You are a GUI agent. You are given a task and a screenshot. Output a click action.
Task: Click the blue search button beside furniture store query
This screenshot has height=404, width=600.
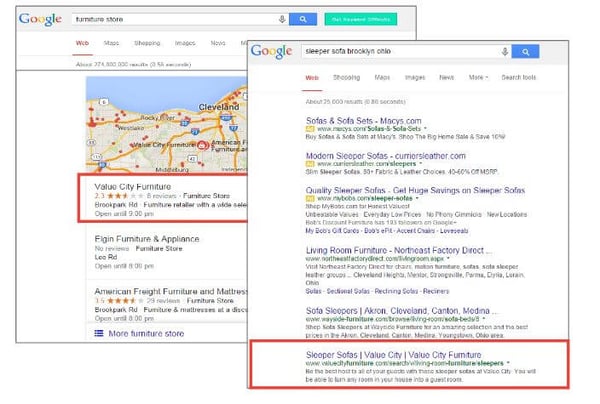click(x=303, y=19)
